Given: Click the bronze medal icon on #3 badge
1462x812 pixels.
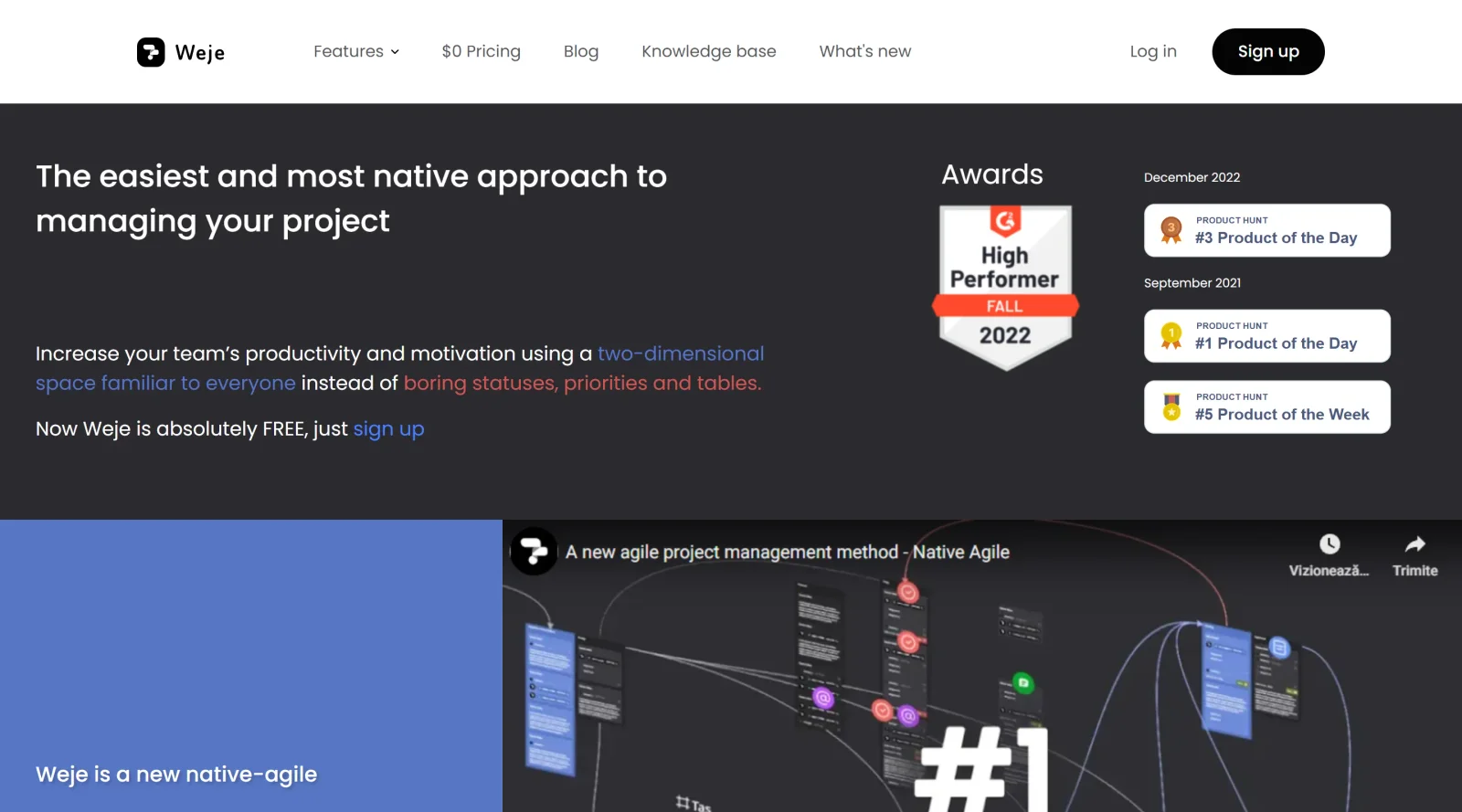Looking at the screenshot, I should pos(1171,230).
